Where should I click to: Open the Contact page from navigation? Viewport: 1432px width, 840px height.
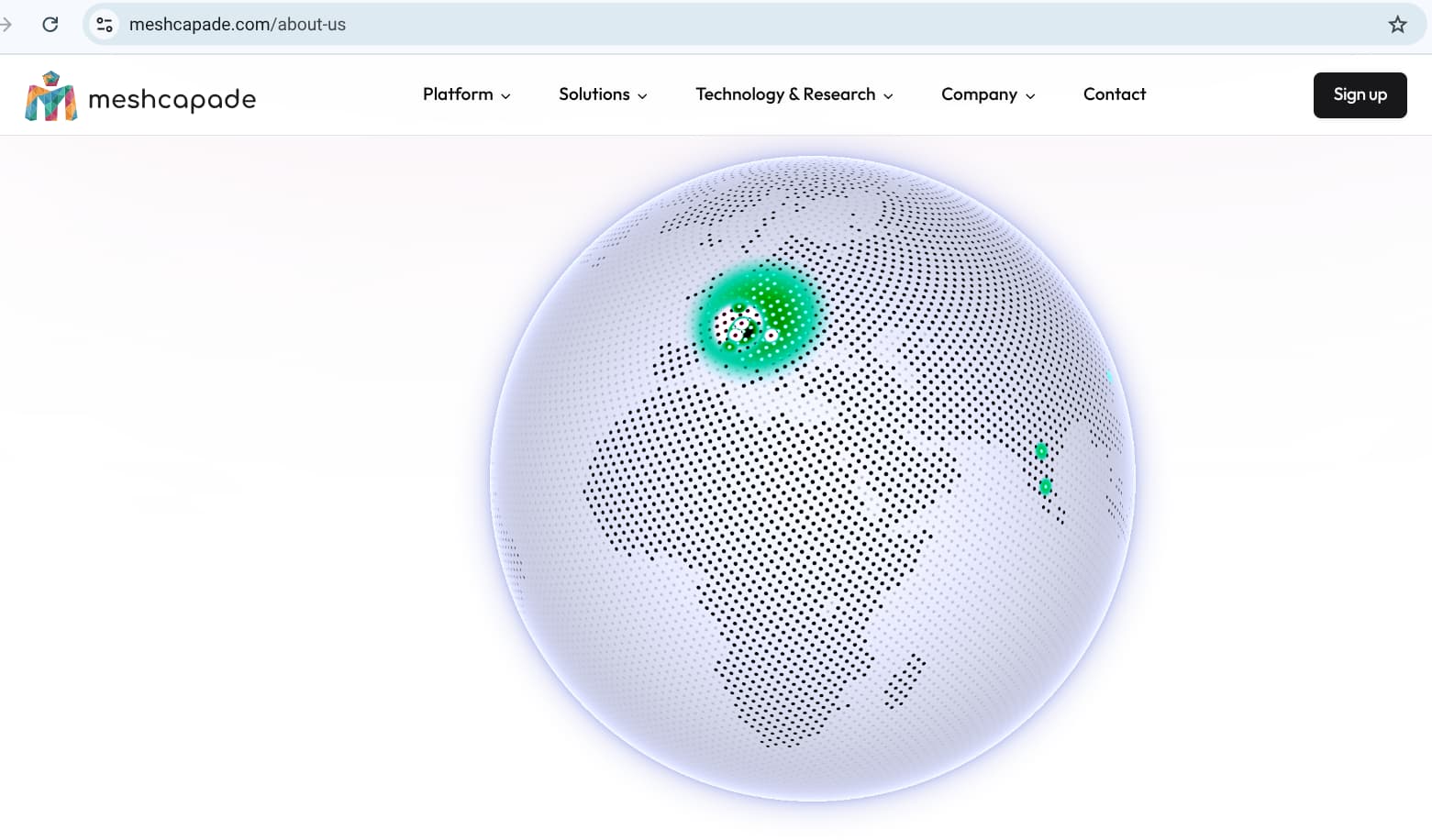tap(1114, 94)
